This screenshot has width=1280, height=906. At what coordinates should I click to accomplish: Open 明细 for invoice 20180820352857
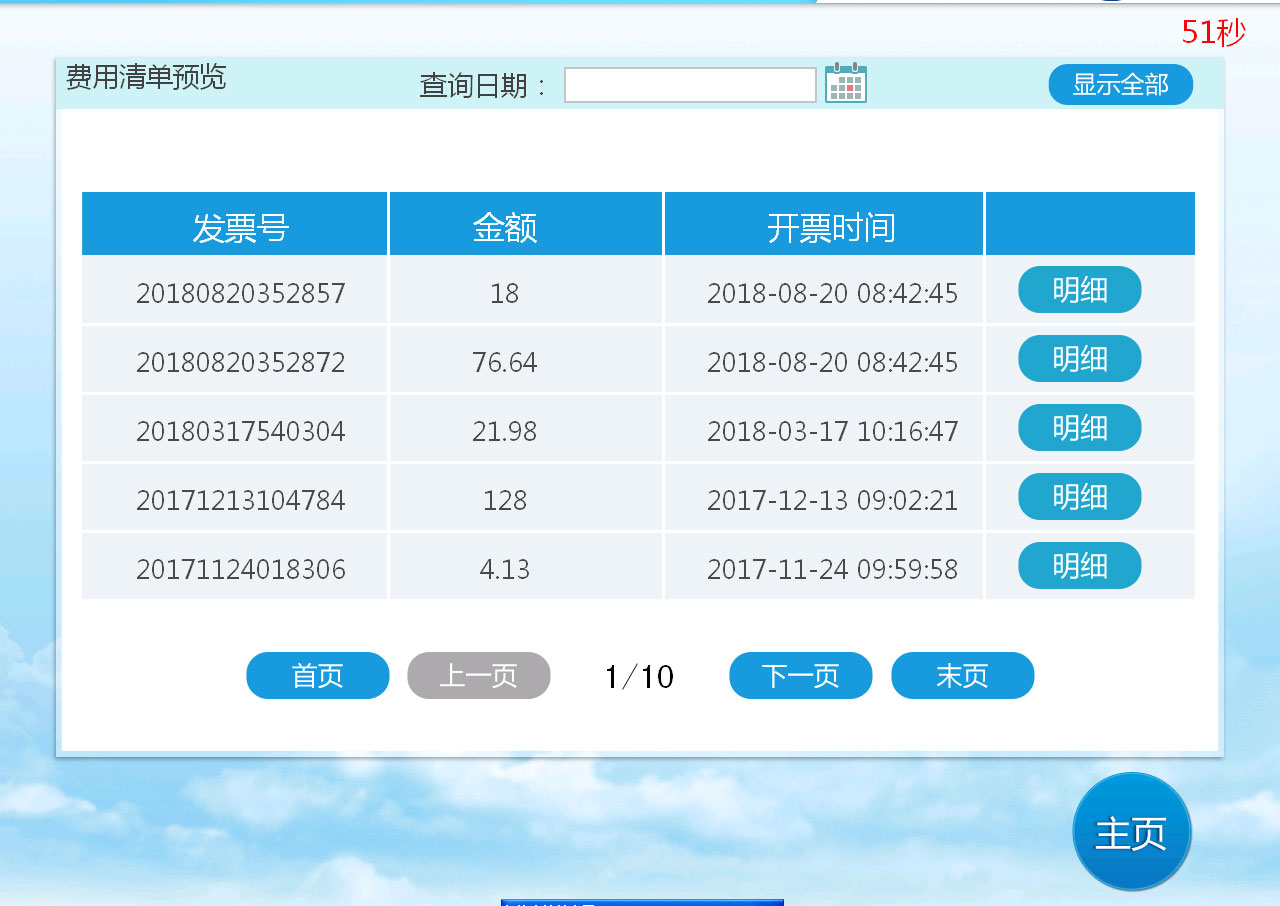[1079, 290]
